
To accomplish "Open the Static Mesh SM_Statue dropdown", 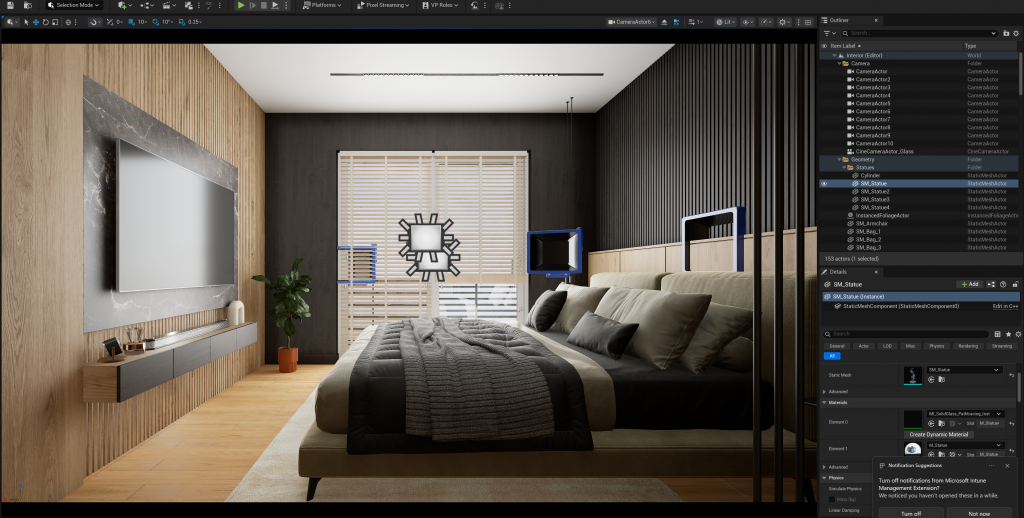I will pyautogui.click(x=964, y=370).
